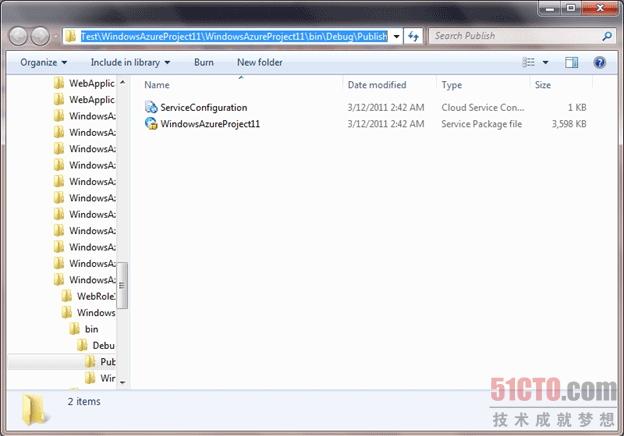Image resolution: width=624 pixels, height=436 pixels.
Task: Click navigation pane scrollbar thumb
Action: (123, 285)
